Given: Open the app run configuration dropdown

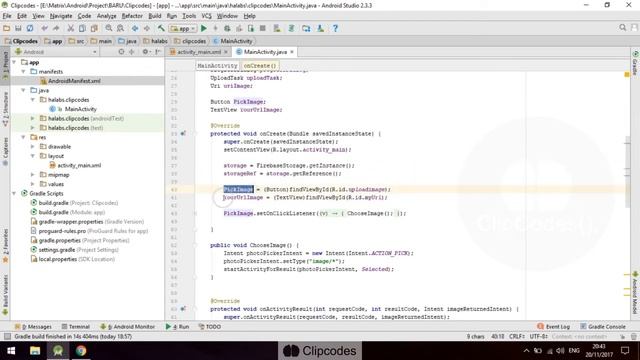Looking at the screenshot, I should pos(183,28).
